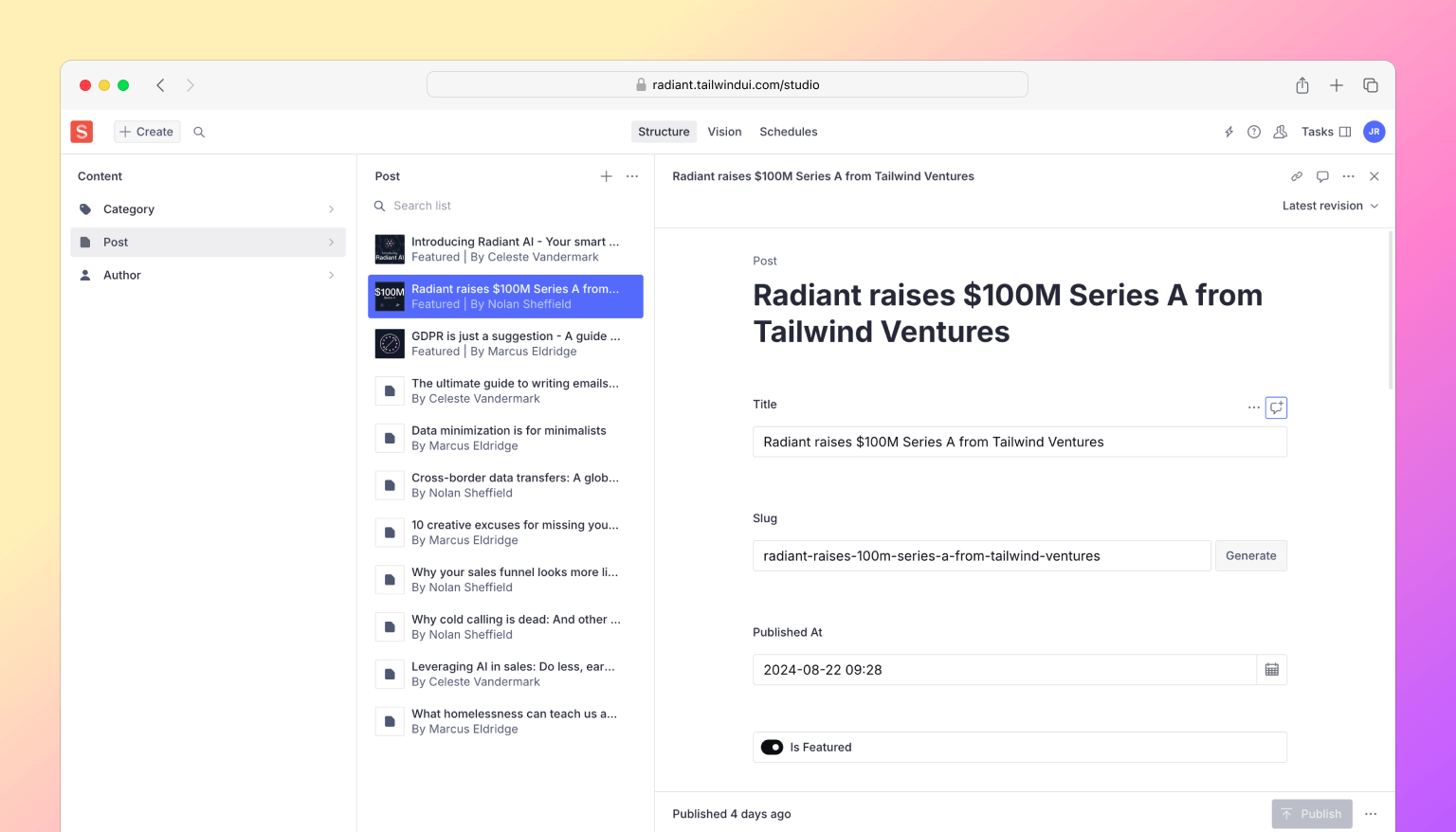Open the comments icon in document header
Screen dimensions: 1456x832
pyautogui.click(x=1322, y=176)
